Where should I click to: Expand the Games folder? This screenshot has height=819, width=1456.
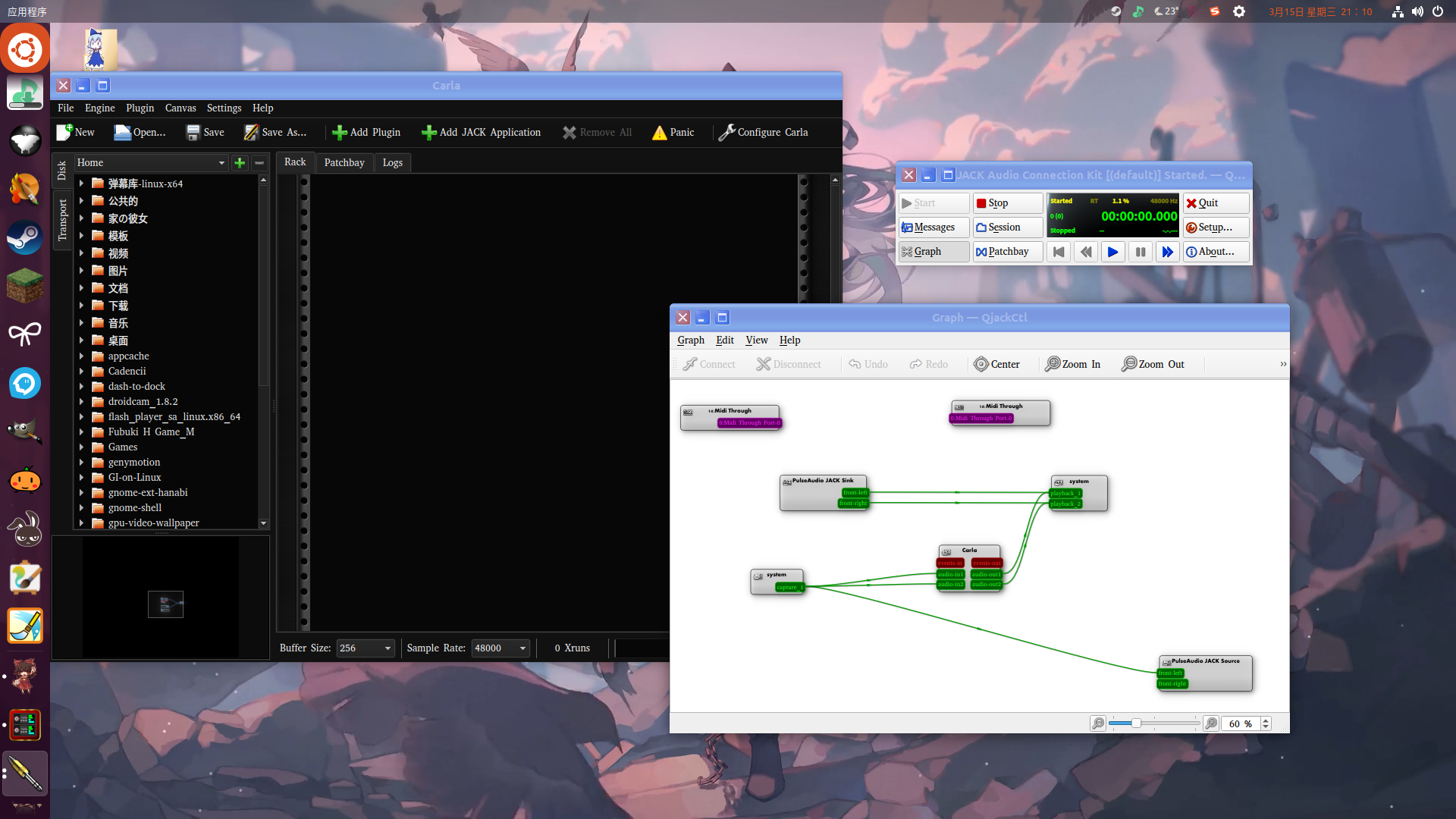coord(81,447)
